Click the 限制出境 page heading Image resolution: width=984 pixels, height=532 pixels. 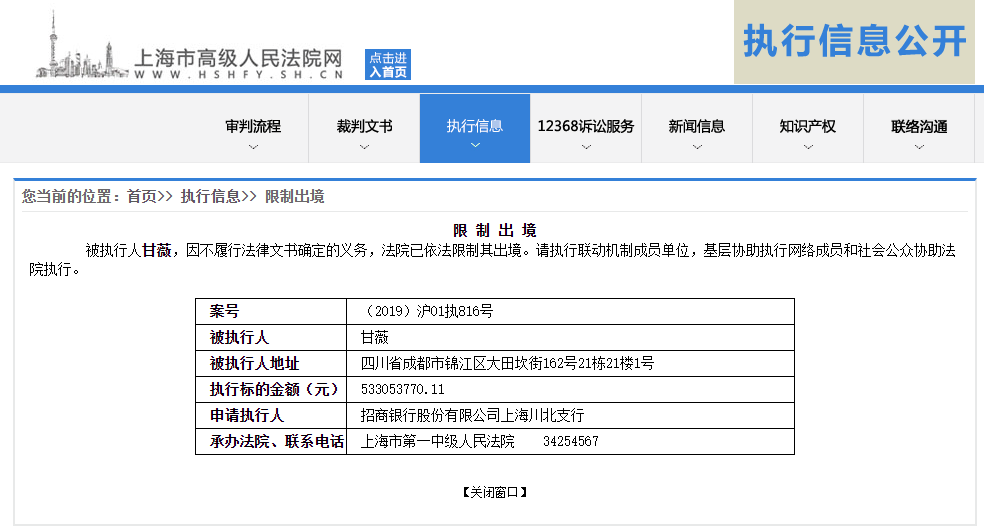(x=495, y=230)
